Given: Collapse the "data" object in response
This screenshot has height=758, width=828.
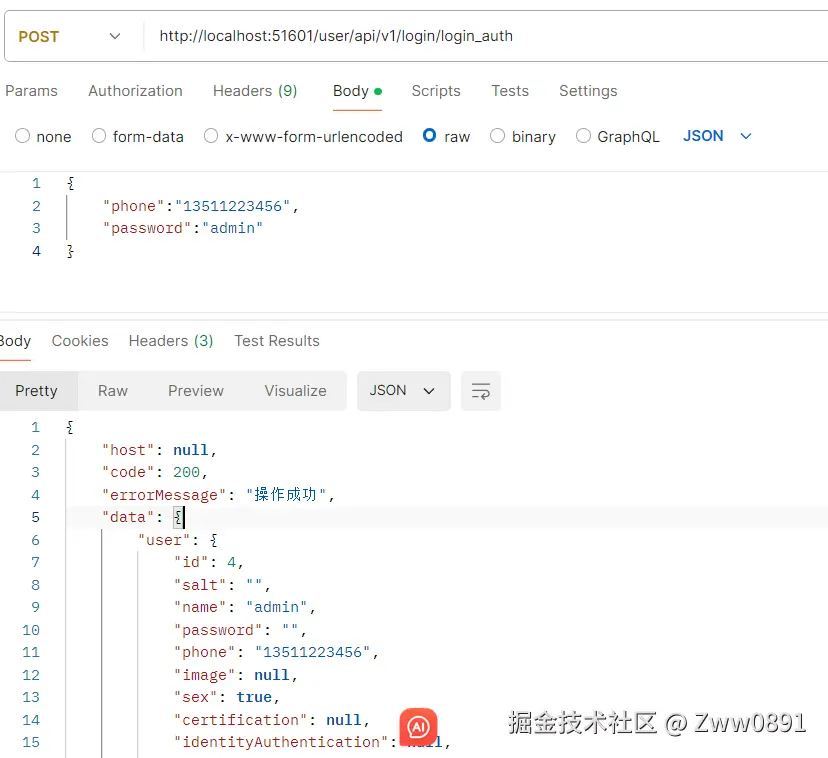Looking at the screenshot, I should tap(178, 517).
